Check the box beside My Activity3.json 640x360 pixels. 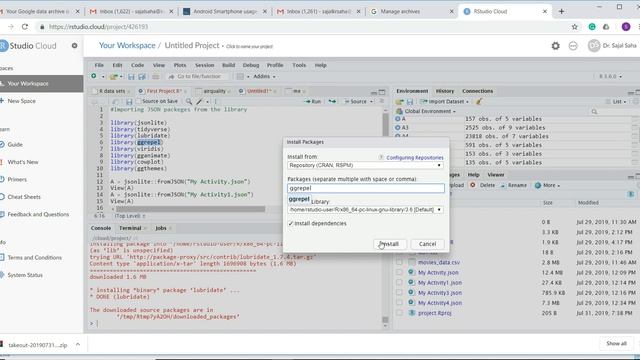[399, 293]
